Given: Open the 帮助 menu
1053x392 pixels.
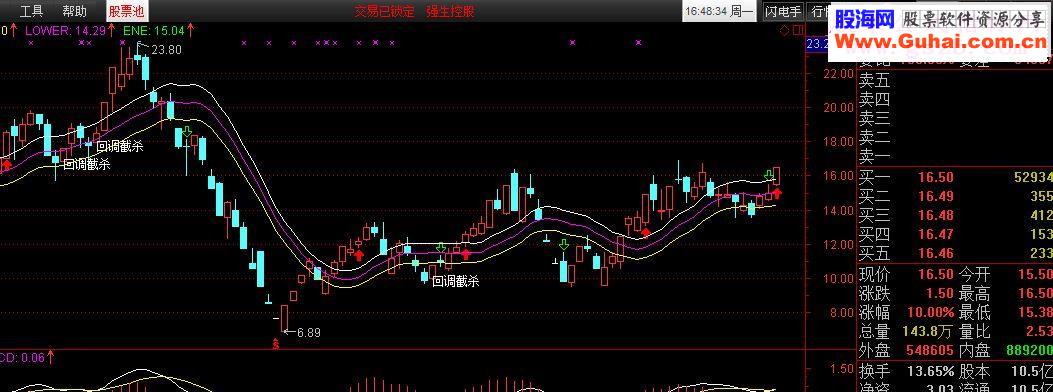Looking at the screenshot, I should click(x=74, y=11).
